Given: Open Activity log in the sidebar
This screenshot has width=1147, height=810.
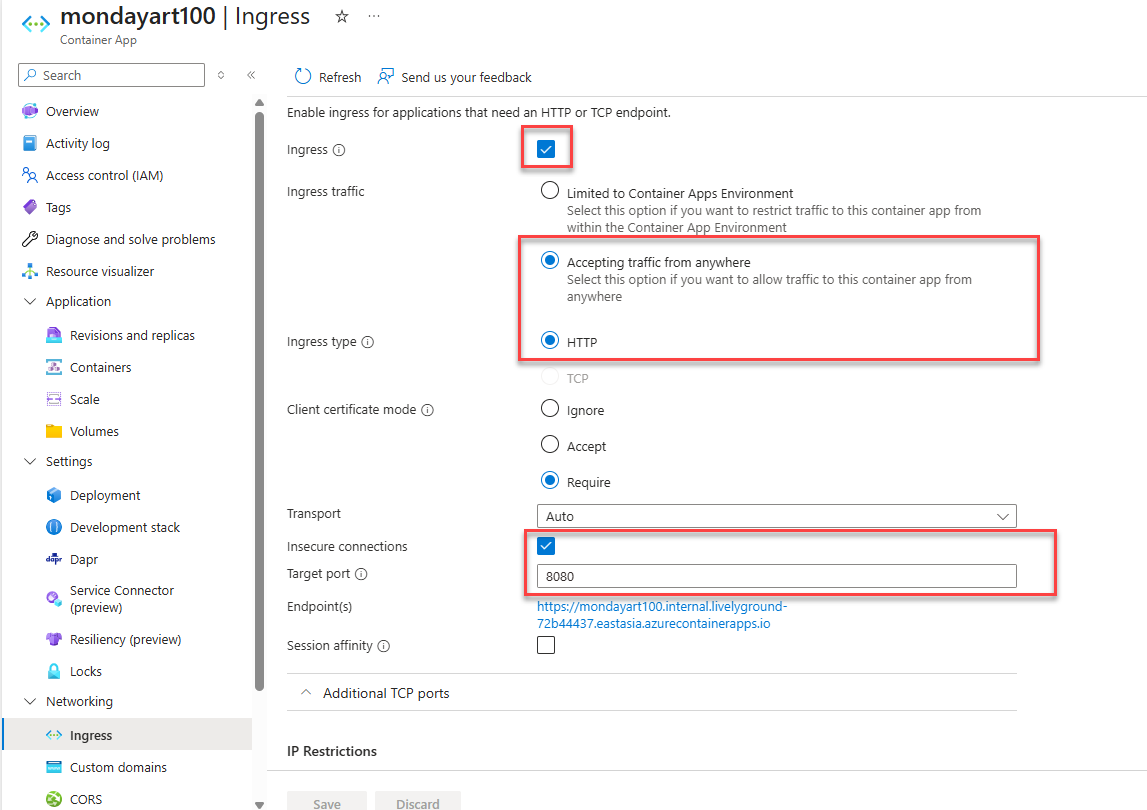Looking at the screenshot, I should tap(78, 143).
